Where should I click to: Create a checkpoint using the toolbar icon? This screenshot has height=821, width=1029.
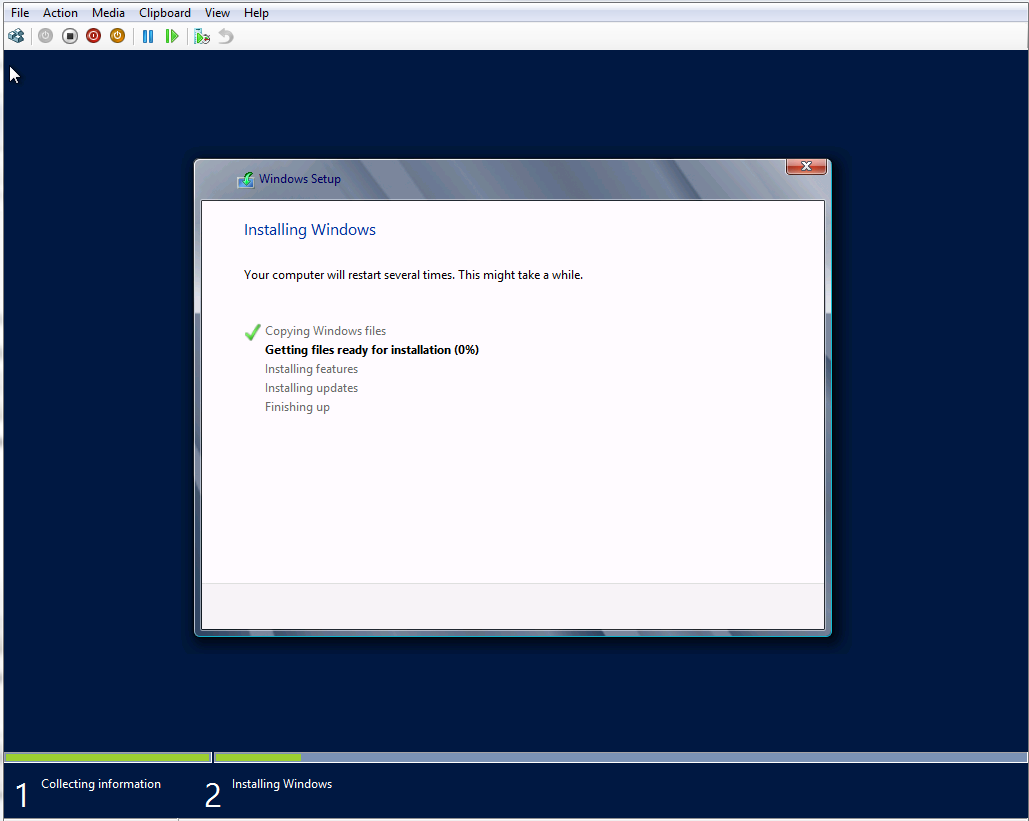pyautogui.click(x=202, y=36)
